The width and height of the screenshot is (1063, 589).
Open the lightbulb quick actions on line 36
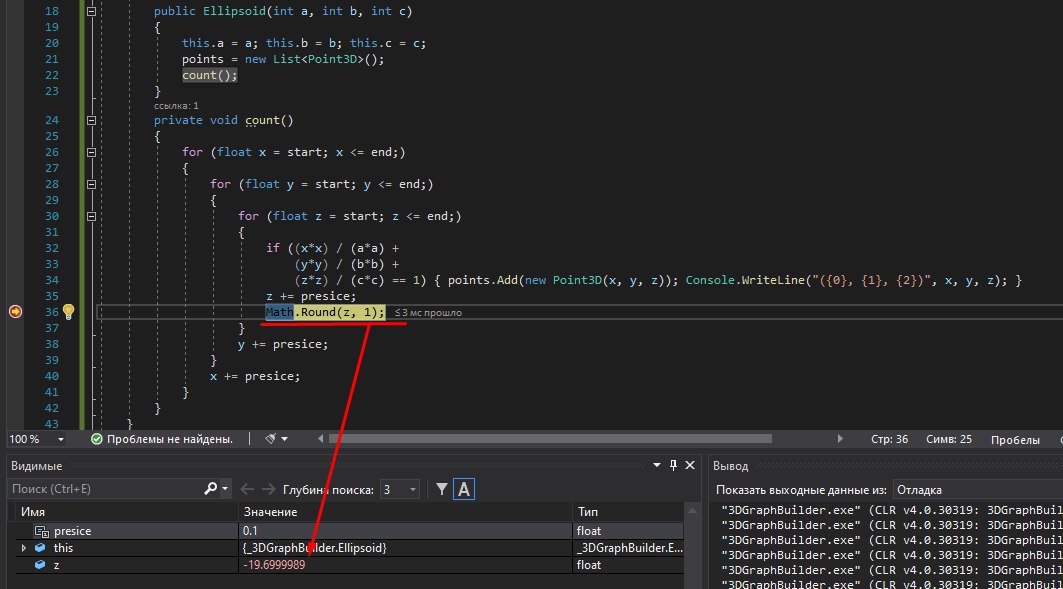[68, 312]
